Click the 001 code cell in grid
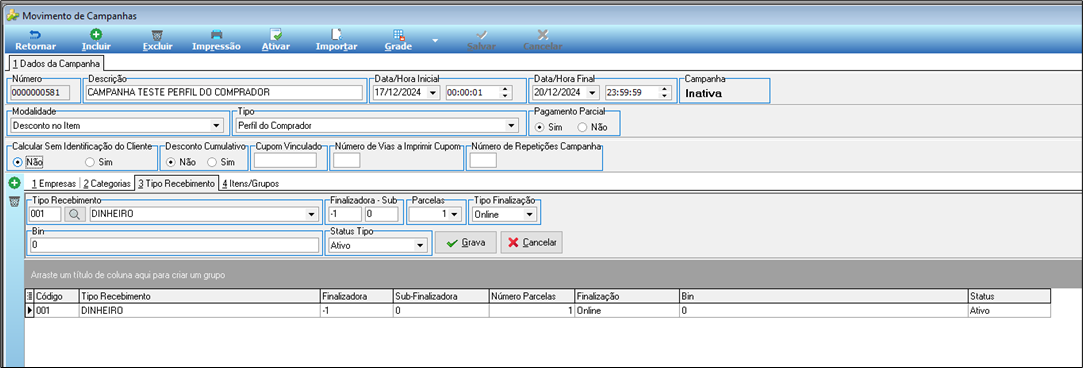This screenshot has width=1083, height=368. (x=57, y=311)
